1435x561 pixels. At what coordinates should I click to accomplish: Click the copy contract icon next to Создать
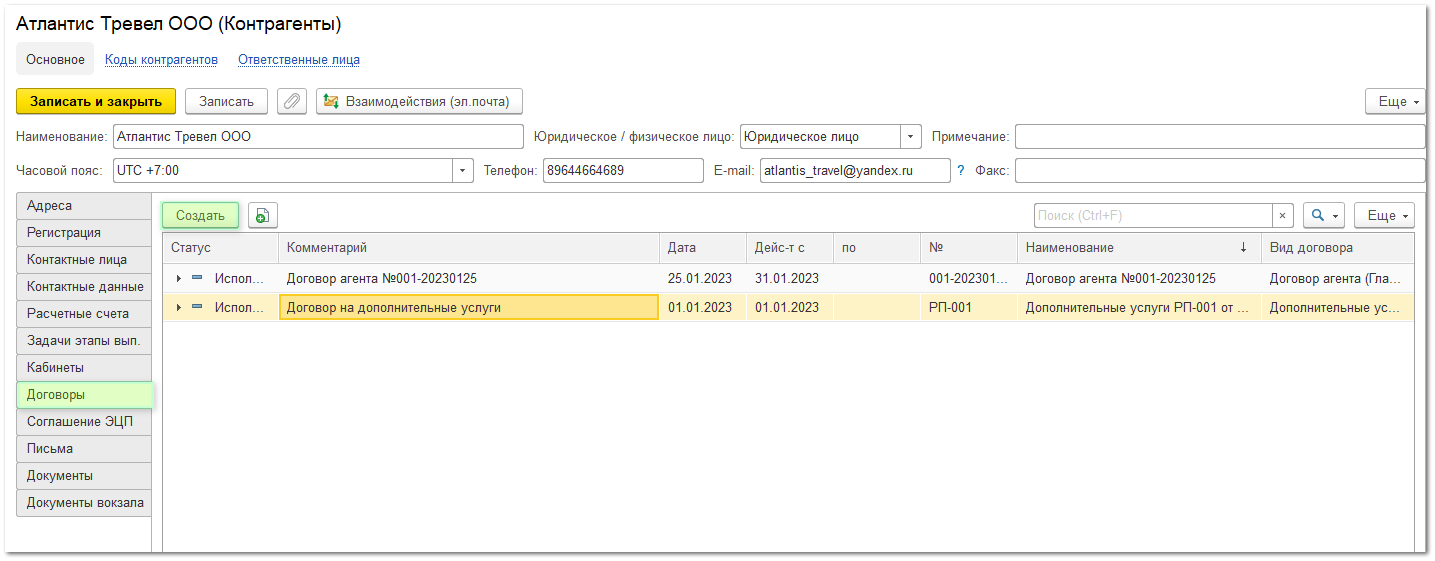click(x=262, y=215)
